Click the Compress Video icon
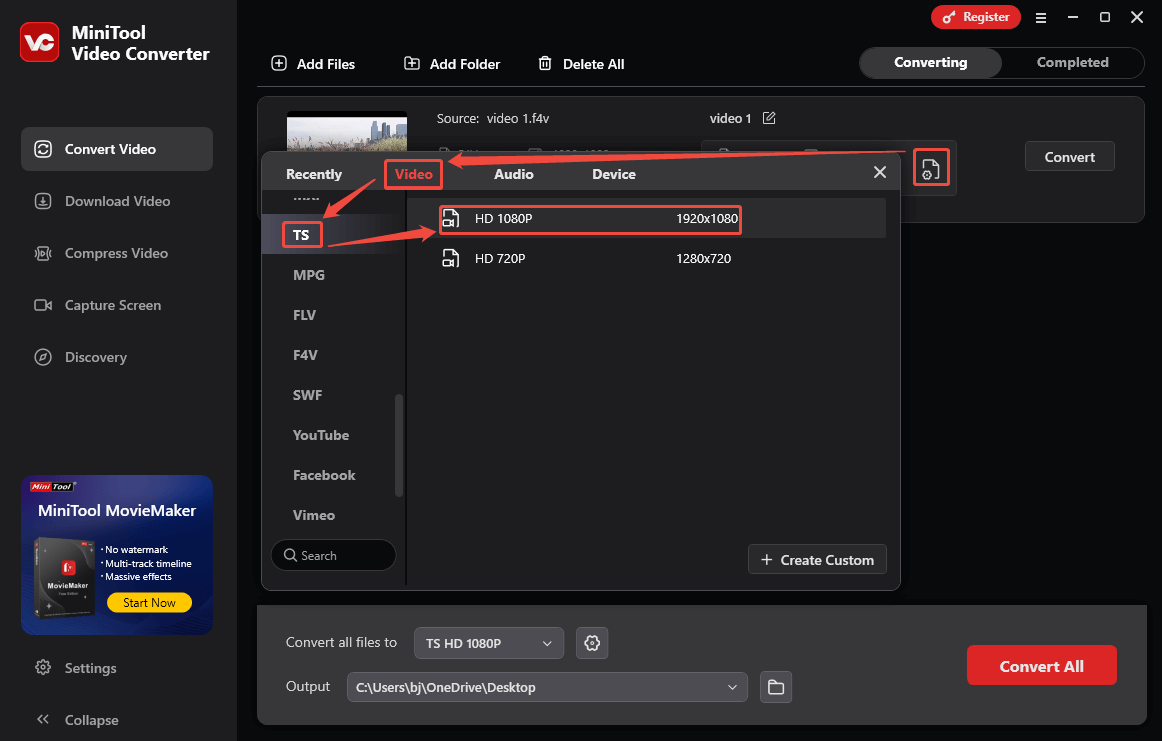The height and width of the screenshot is (741, 1162). coord(43,253)
